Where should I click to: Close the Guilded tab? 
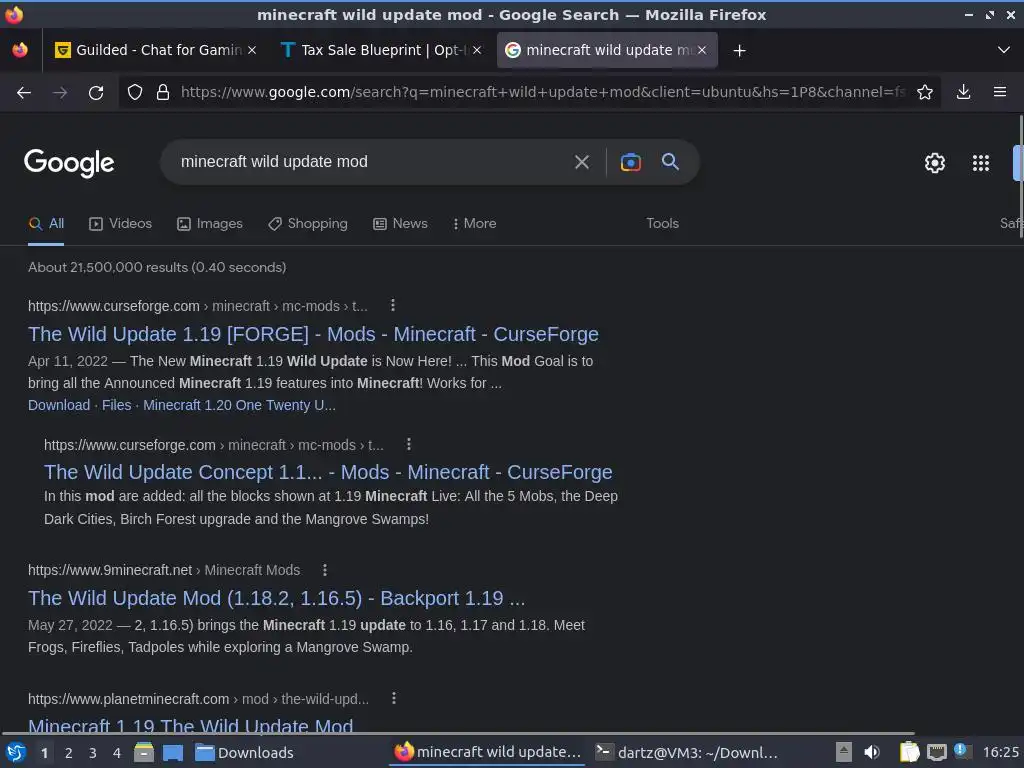[x=252, y=50]
